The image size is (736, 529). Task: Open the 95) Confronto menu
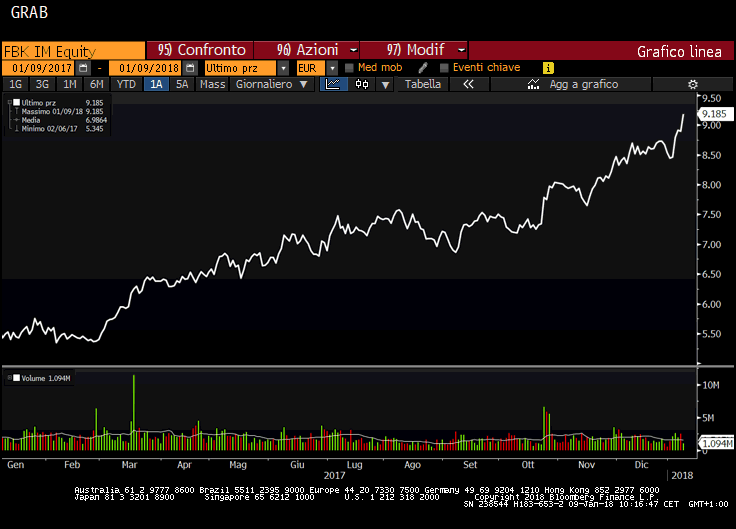(200, 50)
